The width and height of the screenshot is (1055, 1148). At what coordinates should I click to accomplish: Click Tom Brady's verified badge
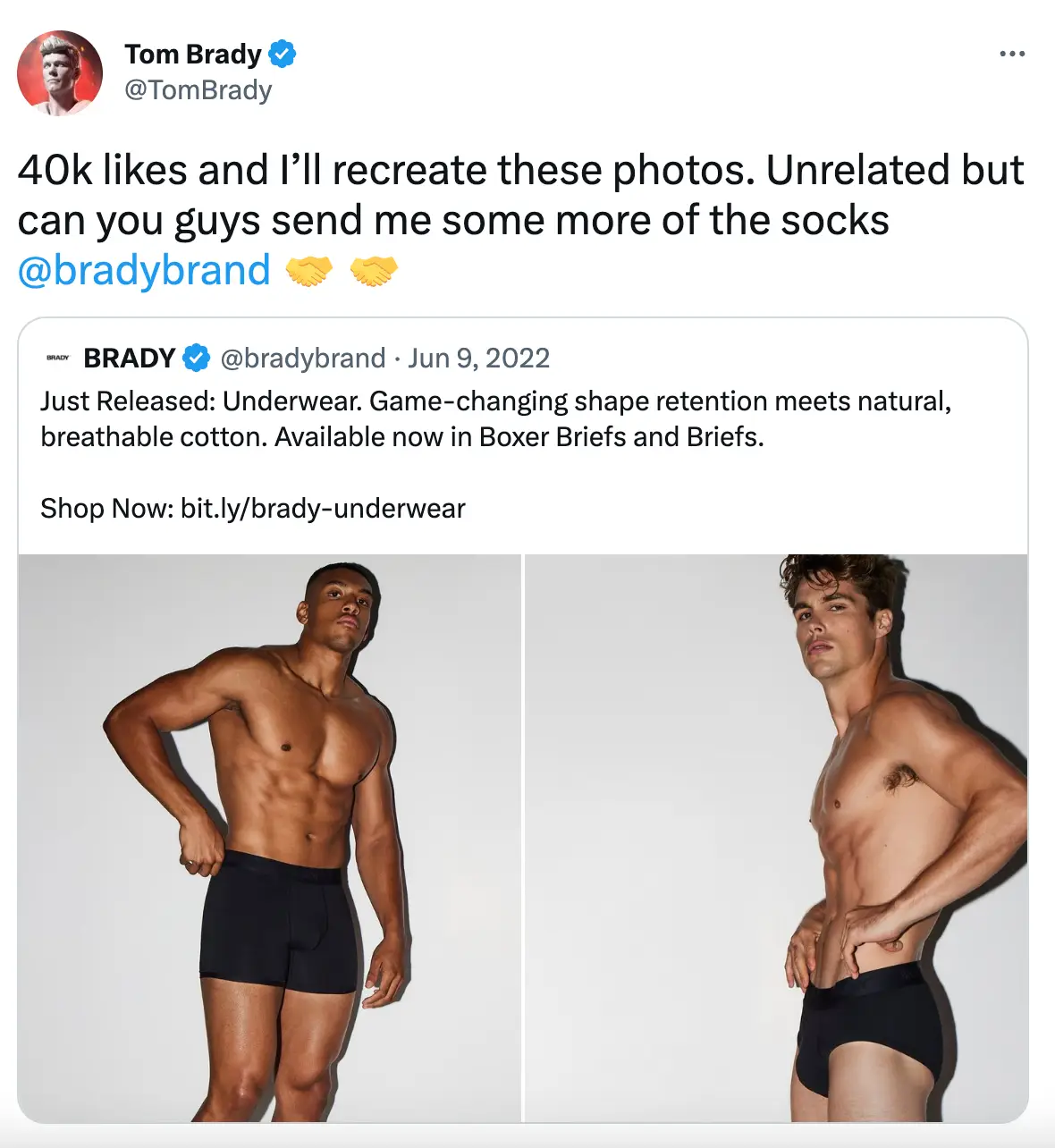pyautogui.click(x=282, y=54)
